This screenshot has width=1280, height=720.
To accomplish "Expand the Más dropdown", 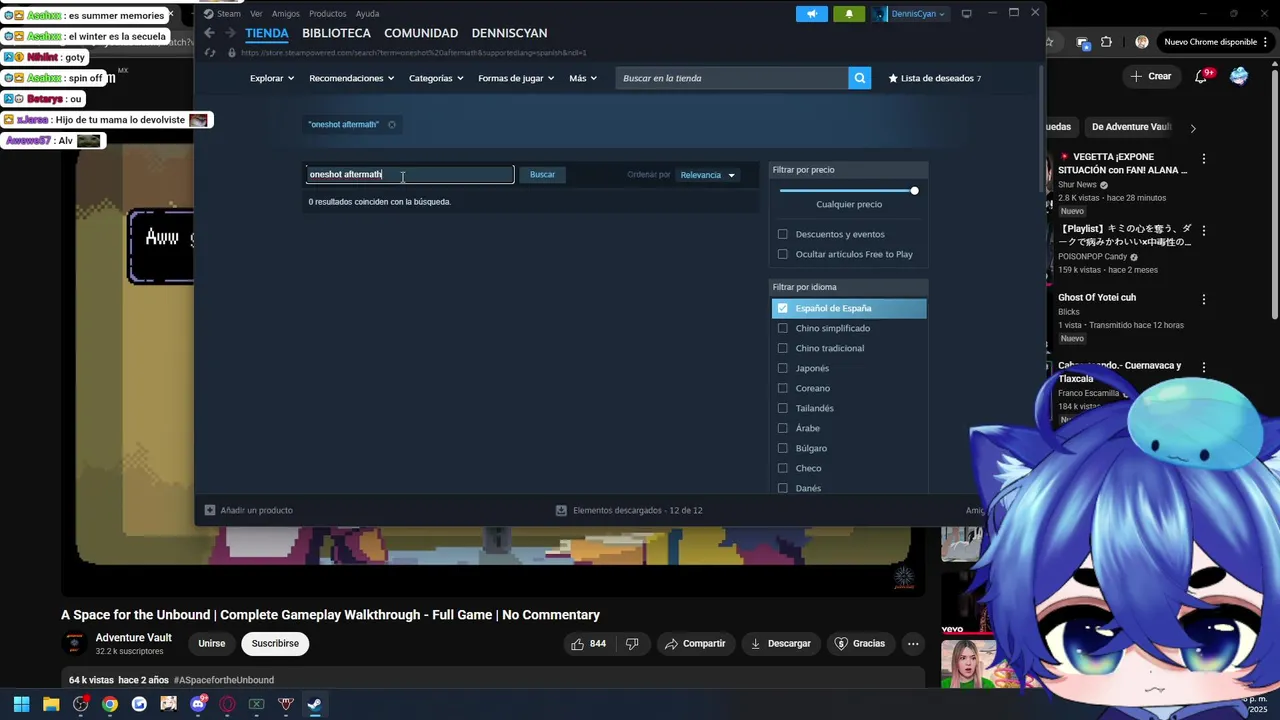I will coord(583,78).
